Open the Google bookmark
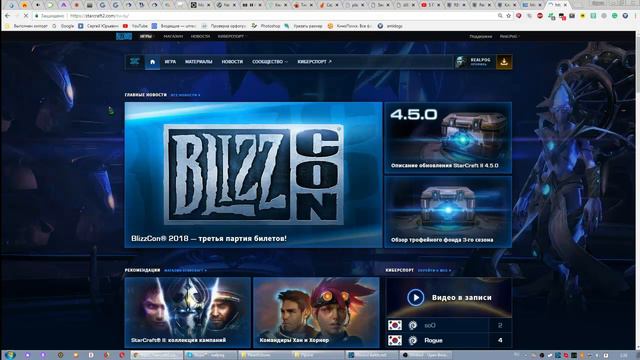The image size is (640, 360). point(64,26)
